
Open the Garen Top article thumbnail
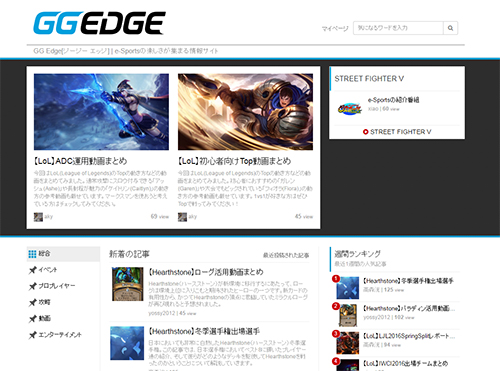[245, 112]
